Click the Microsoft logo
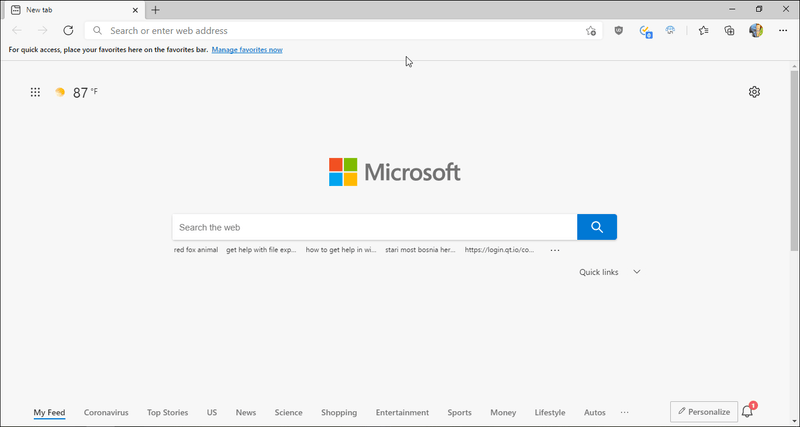 (394, 172)
